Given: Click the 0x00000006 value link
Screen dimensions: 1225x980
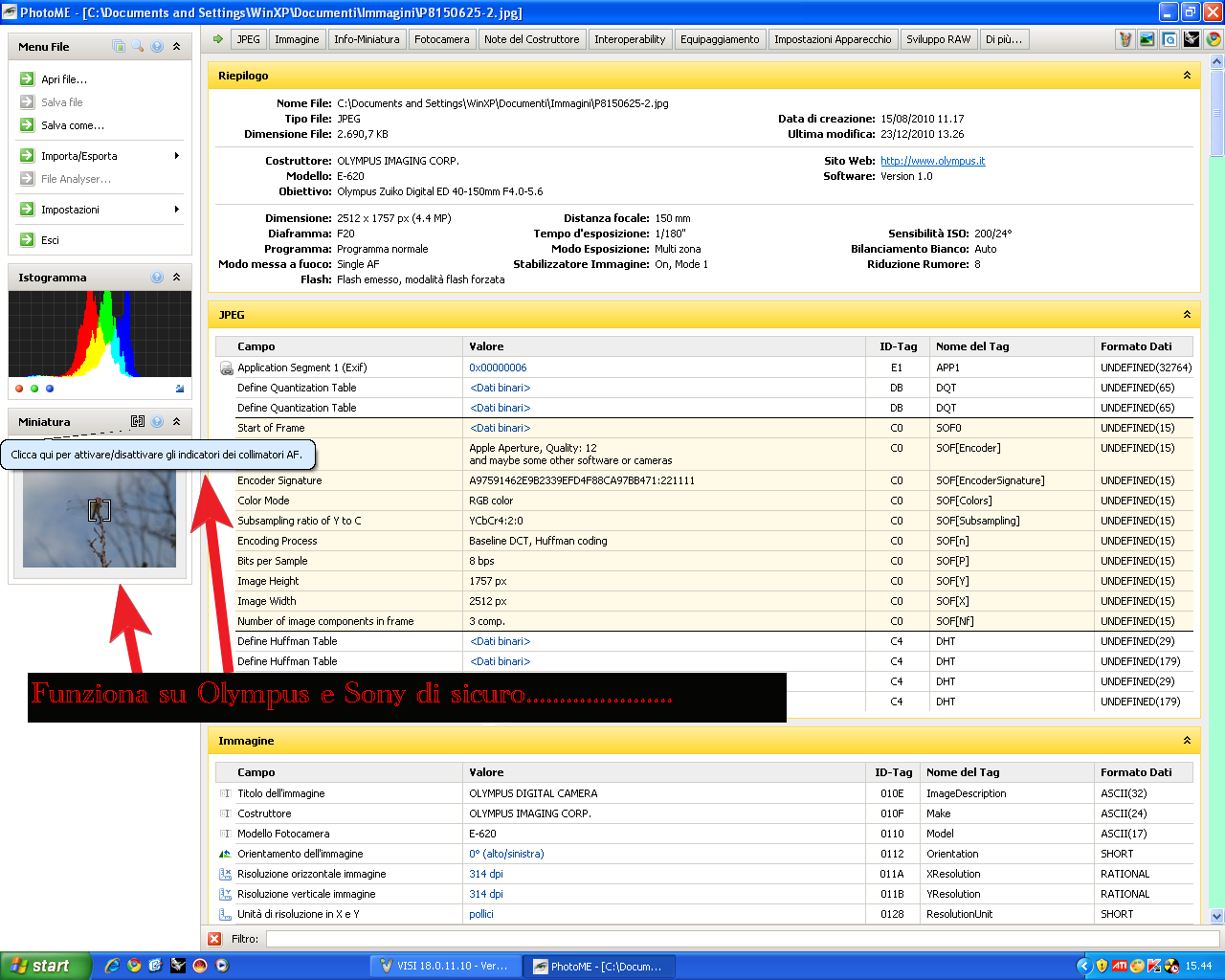Looking at the screenshot, I should 498,367.
